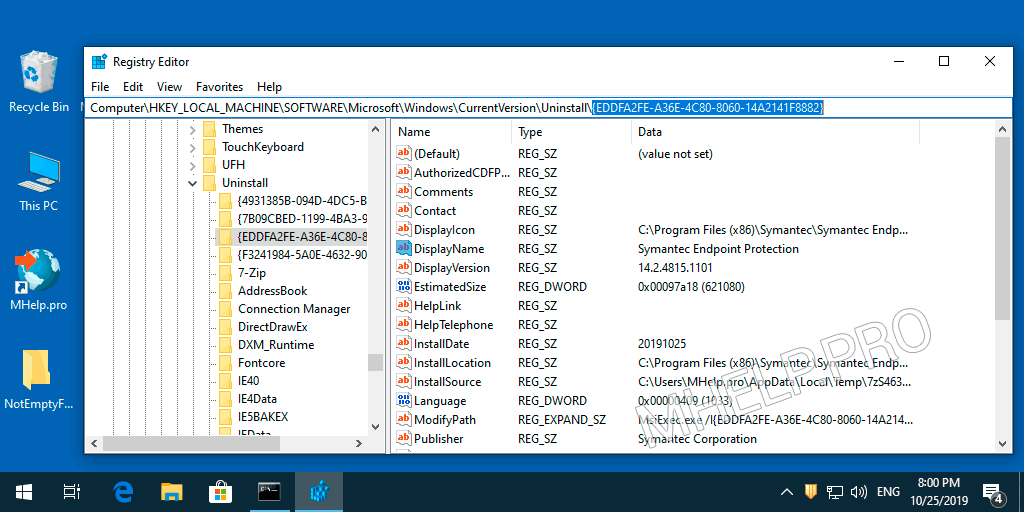Sort values by Type column header
Screen dimensions: 1024x512
click(571, 132)
